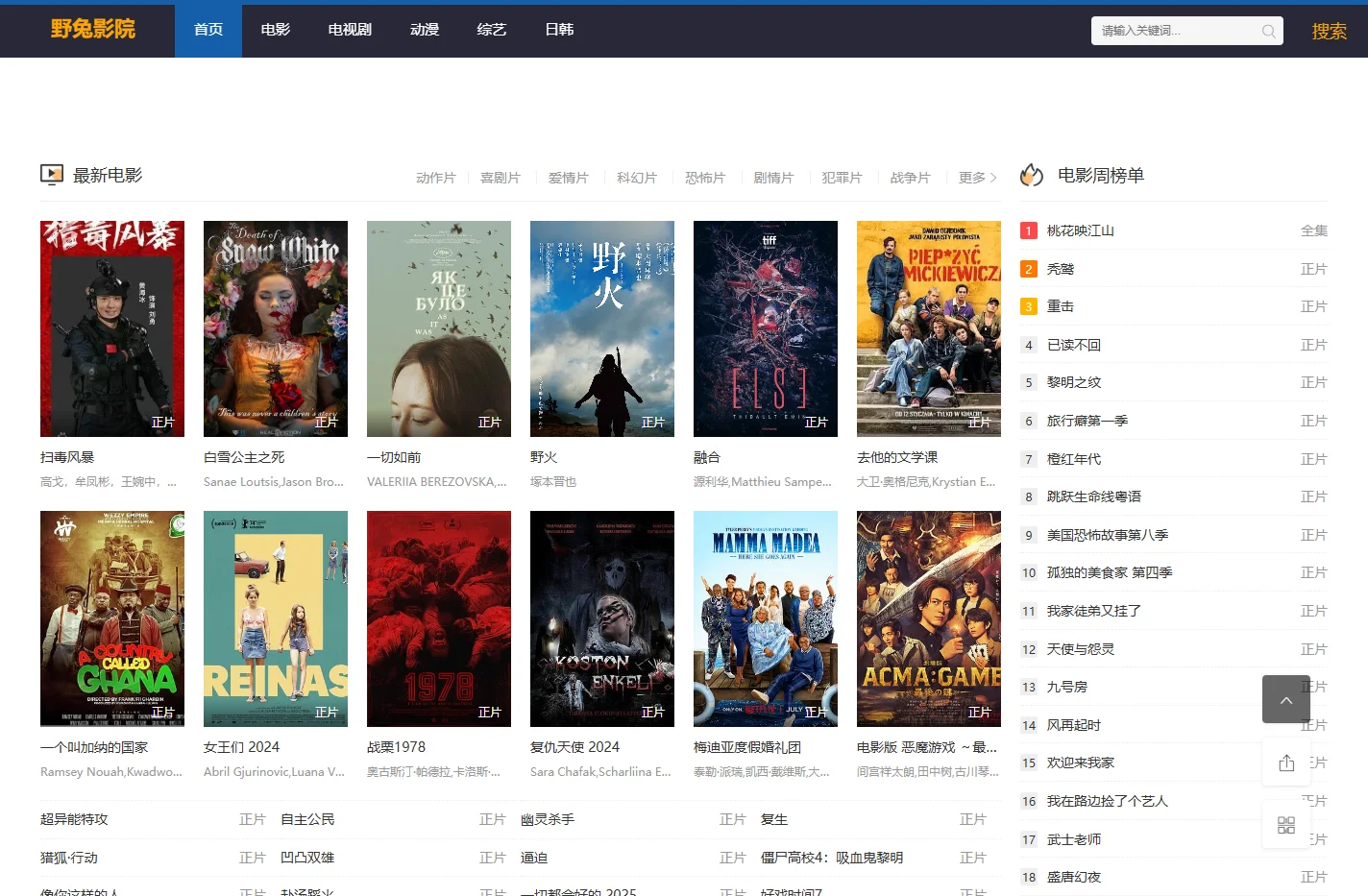
Task: Click the 搜索 button
Action: 1330,32
